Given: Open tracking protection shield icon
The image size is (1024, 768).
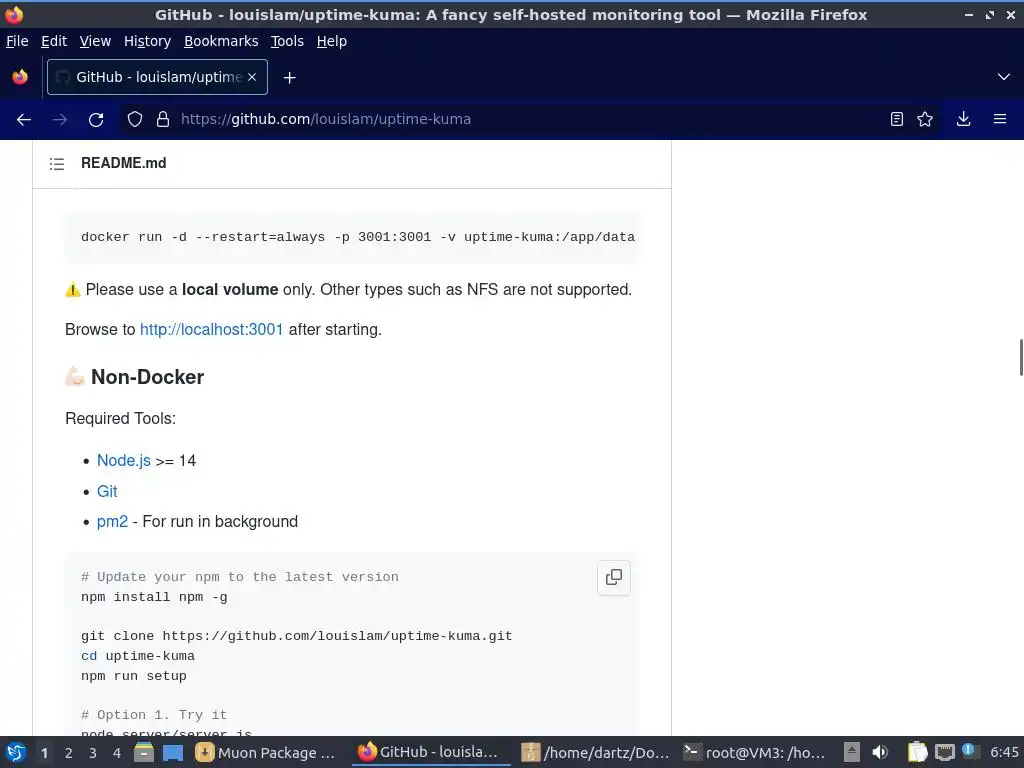Looking at the screenshot, I should (x=135, y=120).
